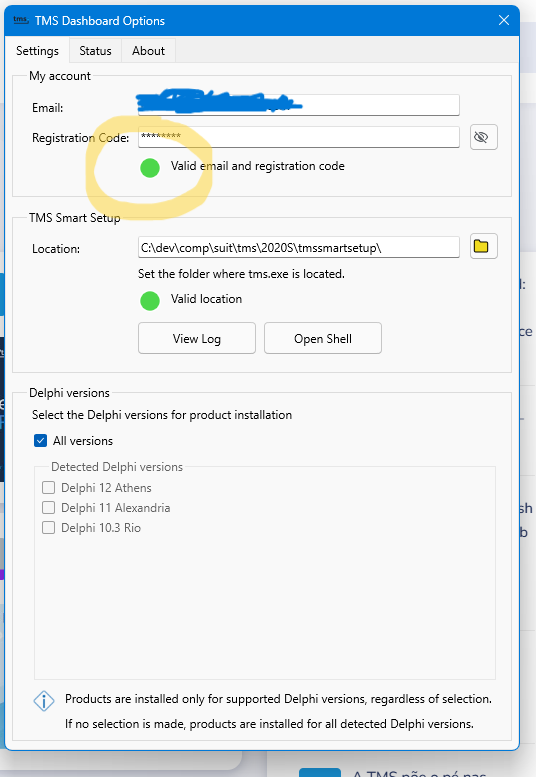Select the Settings tab

click(x=37, y=51)
